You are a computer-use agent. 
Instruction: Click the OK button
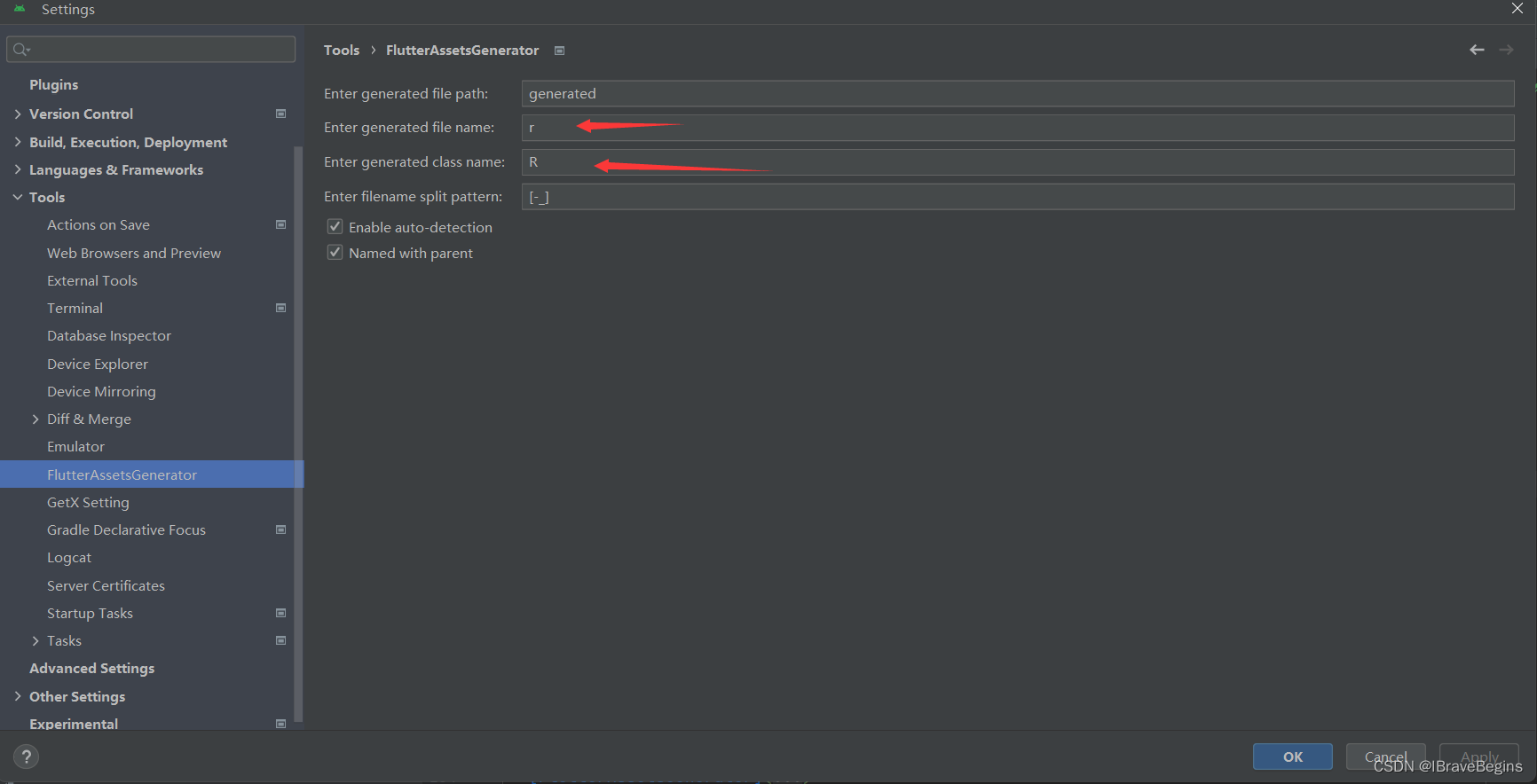pyautogui.click(x=1292, y=757)
